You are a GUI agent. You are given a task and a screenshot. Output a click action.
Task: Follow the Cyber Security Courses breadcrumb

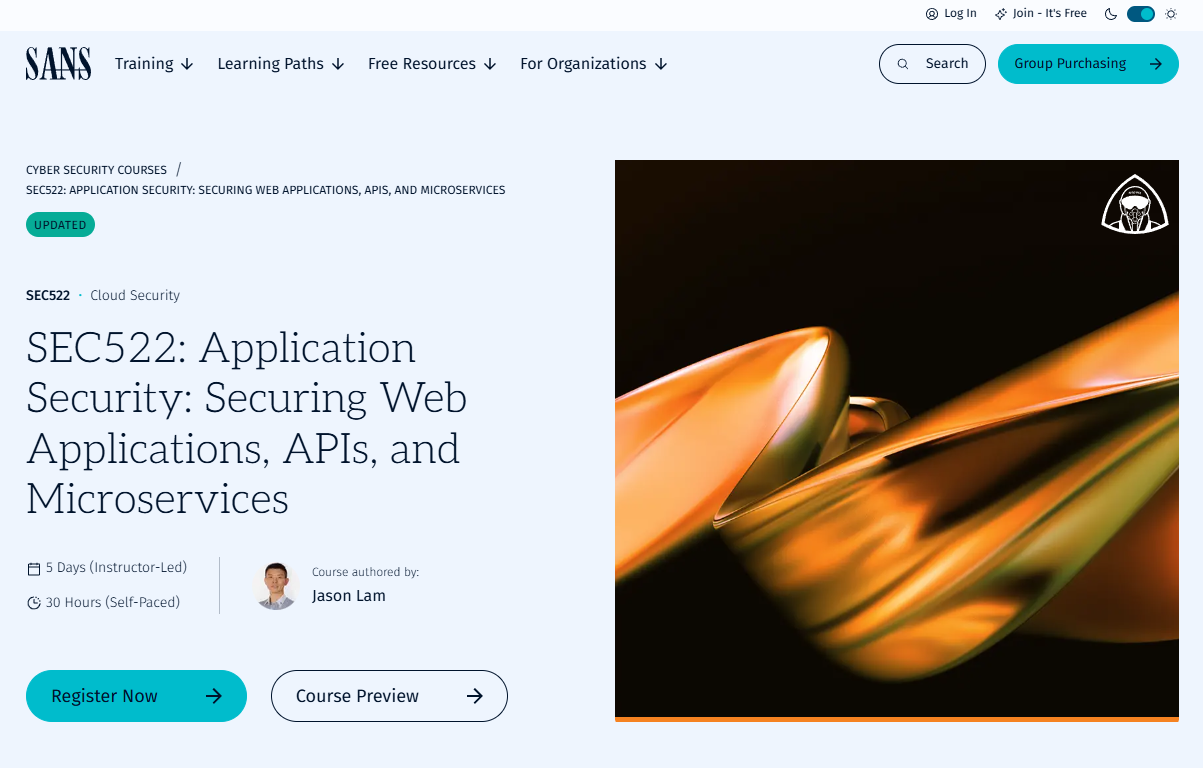coord(96,170)
